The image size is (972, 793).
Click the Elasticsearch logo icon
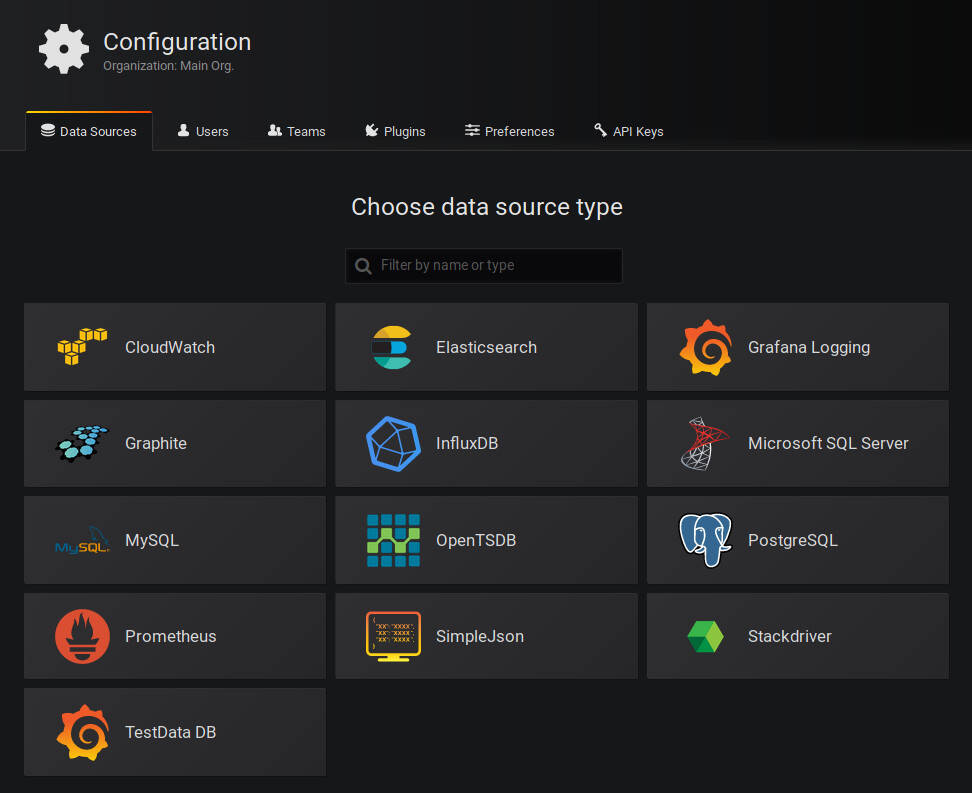(x=392, y=347)
